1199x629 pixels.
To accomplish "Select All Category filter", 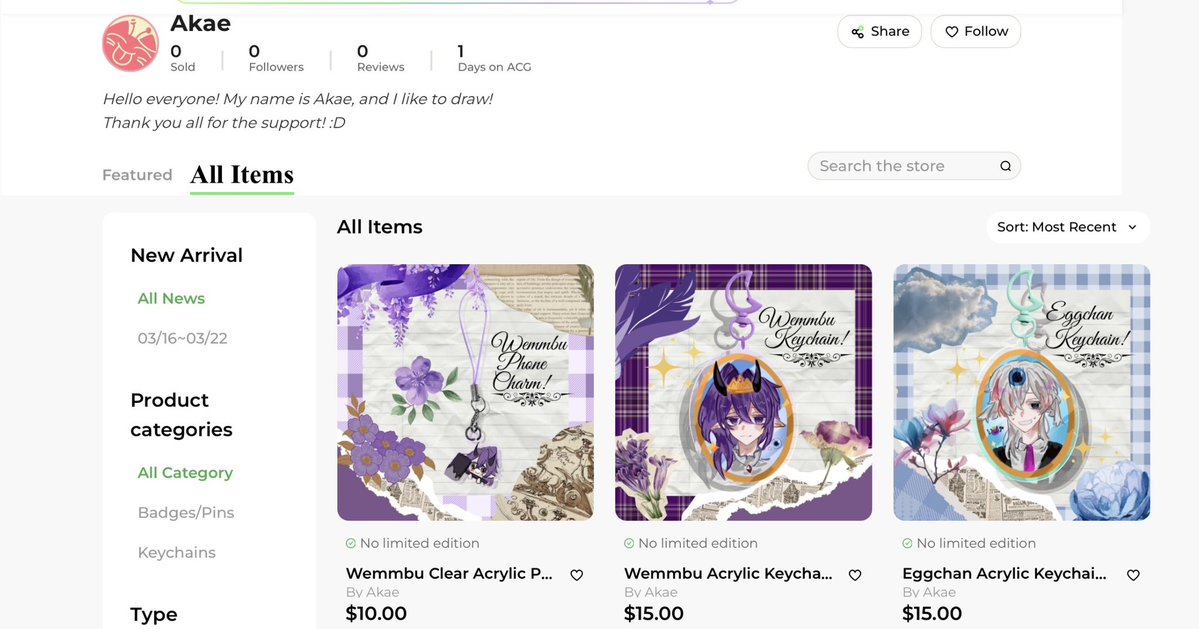I will coord(185,473).
